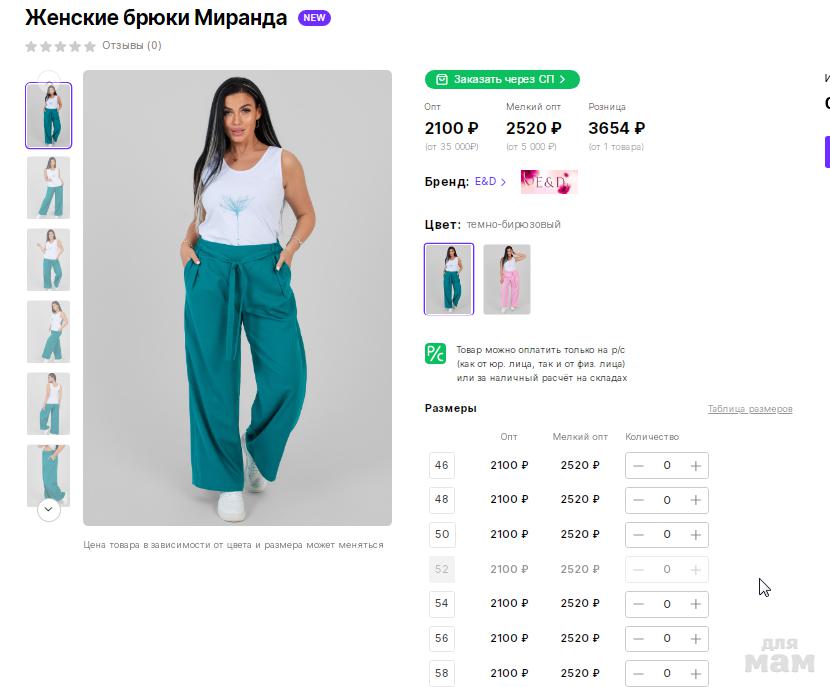Image resolution: width=830 pixels, height=687 pixels.
Task: Increase quantity for size 54
Action: tap(696, 604)
